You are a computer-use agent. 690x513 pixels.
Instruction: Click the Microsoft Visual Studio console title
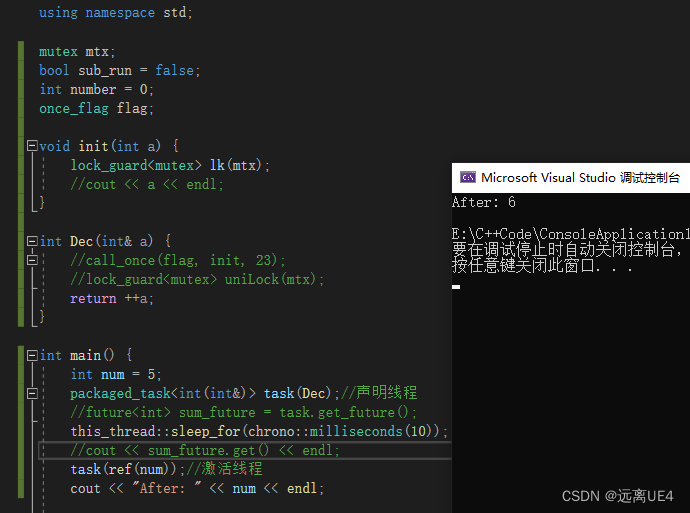pos(580,178)
